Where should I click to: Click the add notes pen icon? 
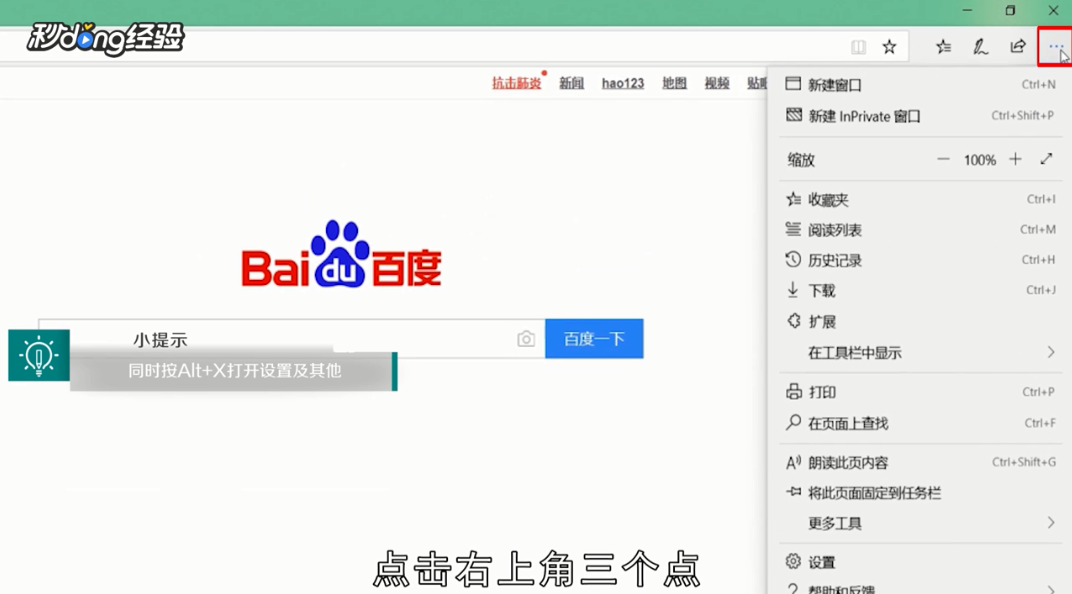pyautogui.click(x=980, y=46)
